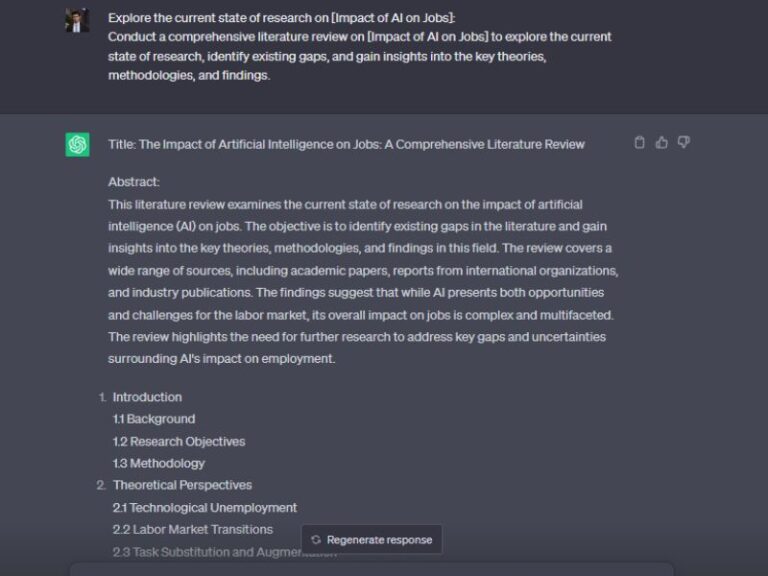Image resolution: width=768 pixels, height=576 pixels.
Task: Select the Theoretical Perspectives outline item
Action: point(182,485)
